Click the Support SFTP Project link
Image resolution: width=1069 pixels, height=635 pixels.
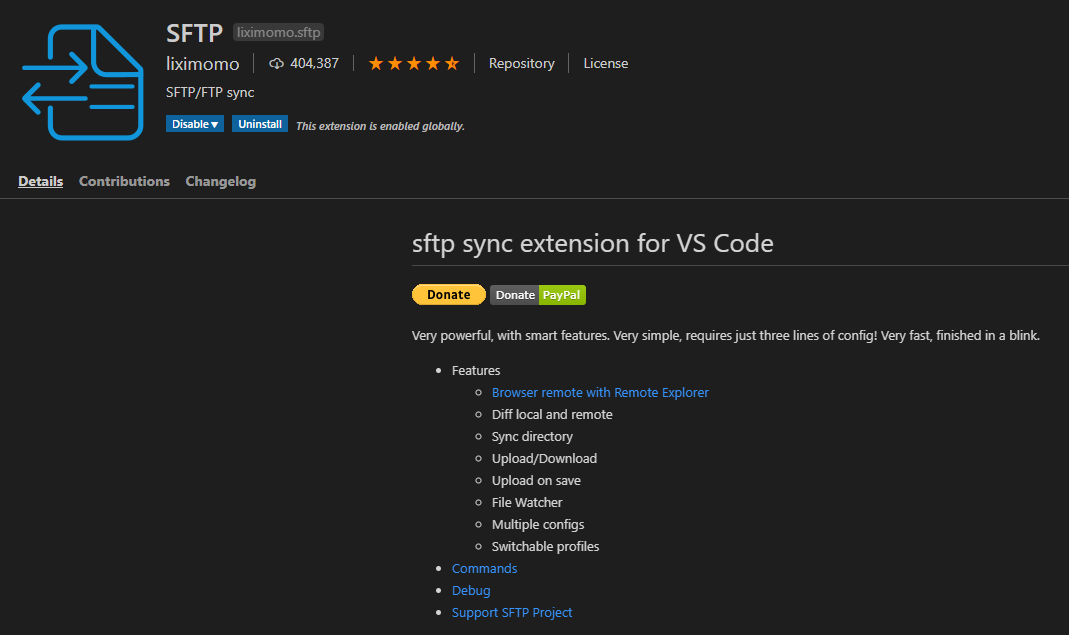(x=512, y=612)
